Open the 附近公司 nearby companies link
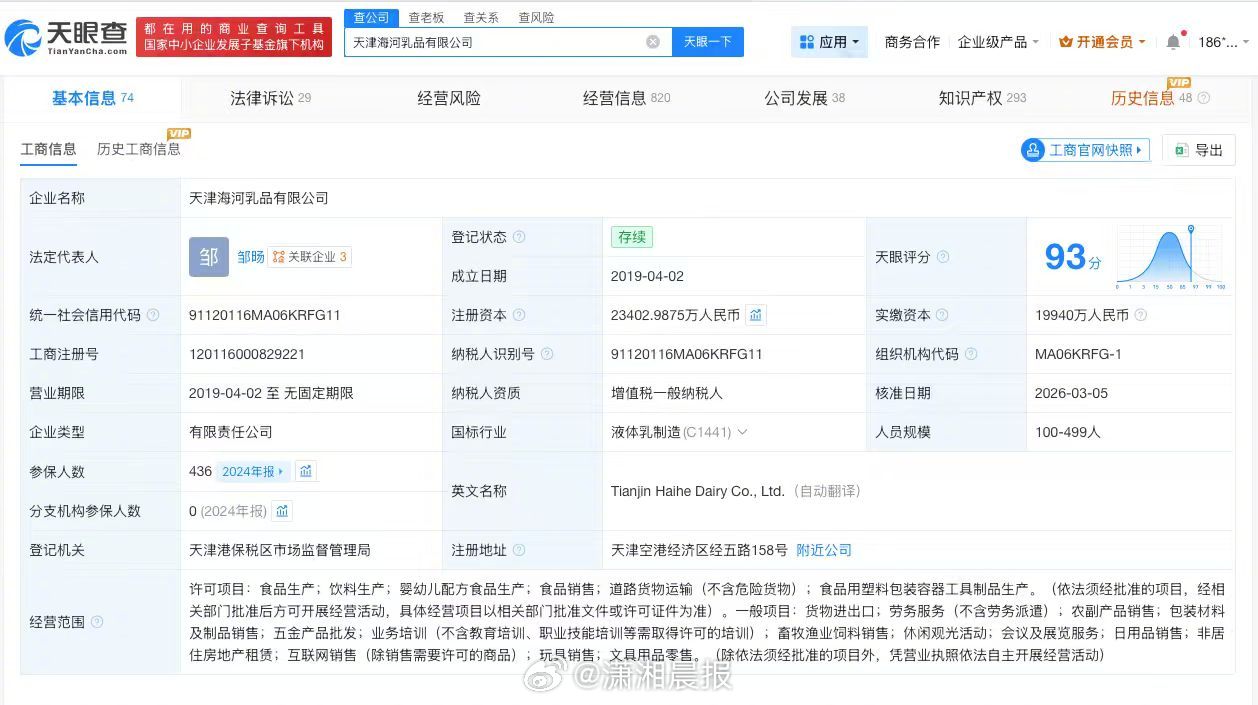 click(824, 550)
